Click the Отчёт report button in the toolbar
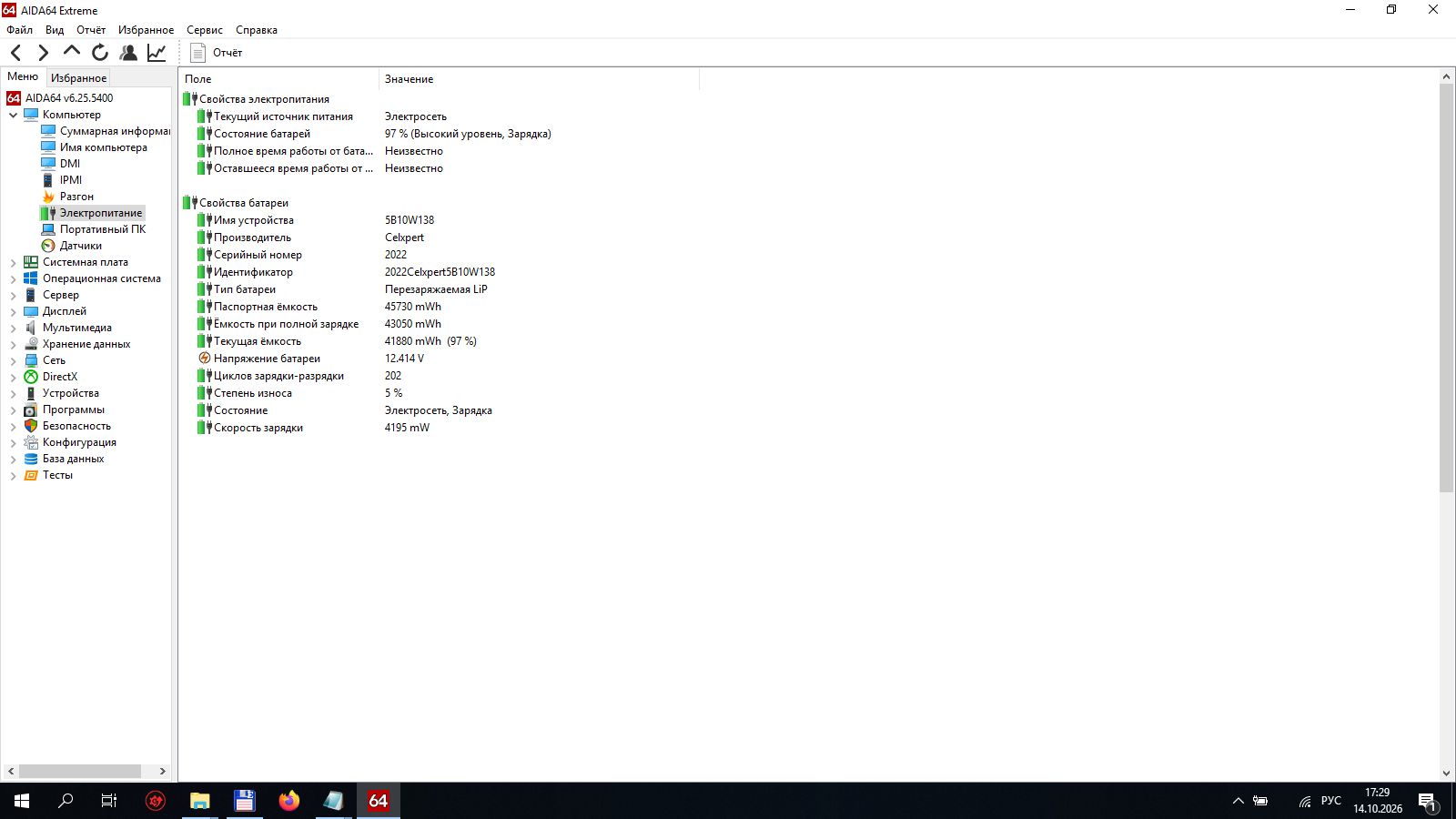The image size is (1456, 819). pos(217,53)
